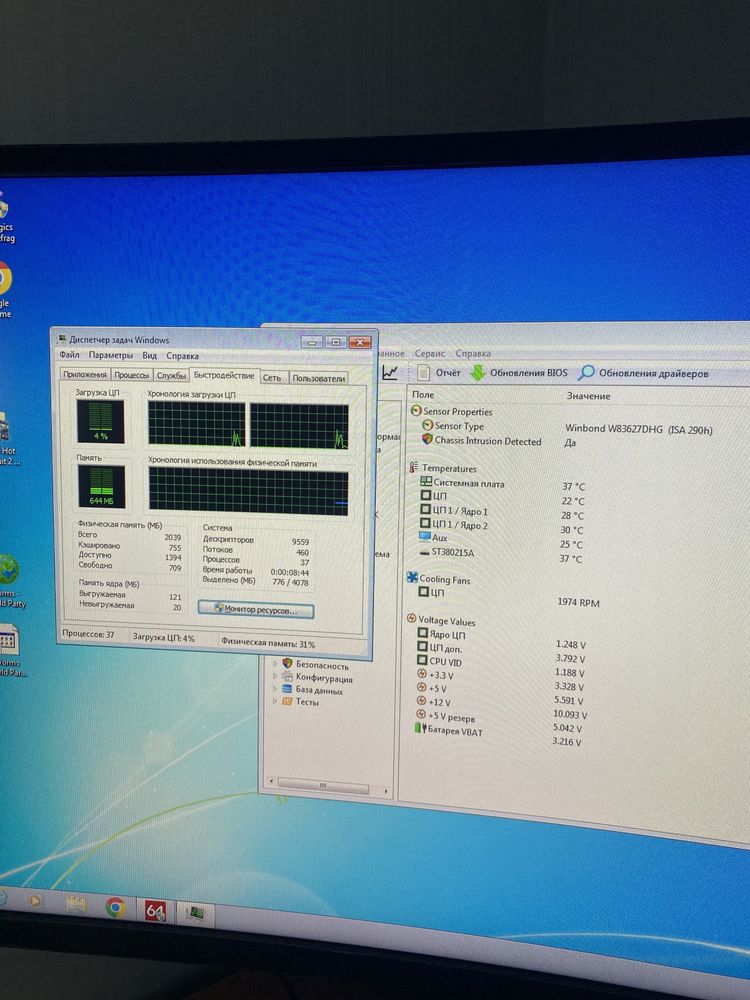The image size is (750, 1000).
Task: Switch to the Пользователи tab
Action: (x=318, y=378)
